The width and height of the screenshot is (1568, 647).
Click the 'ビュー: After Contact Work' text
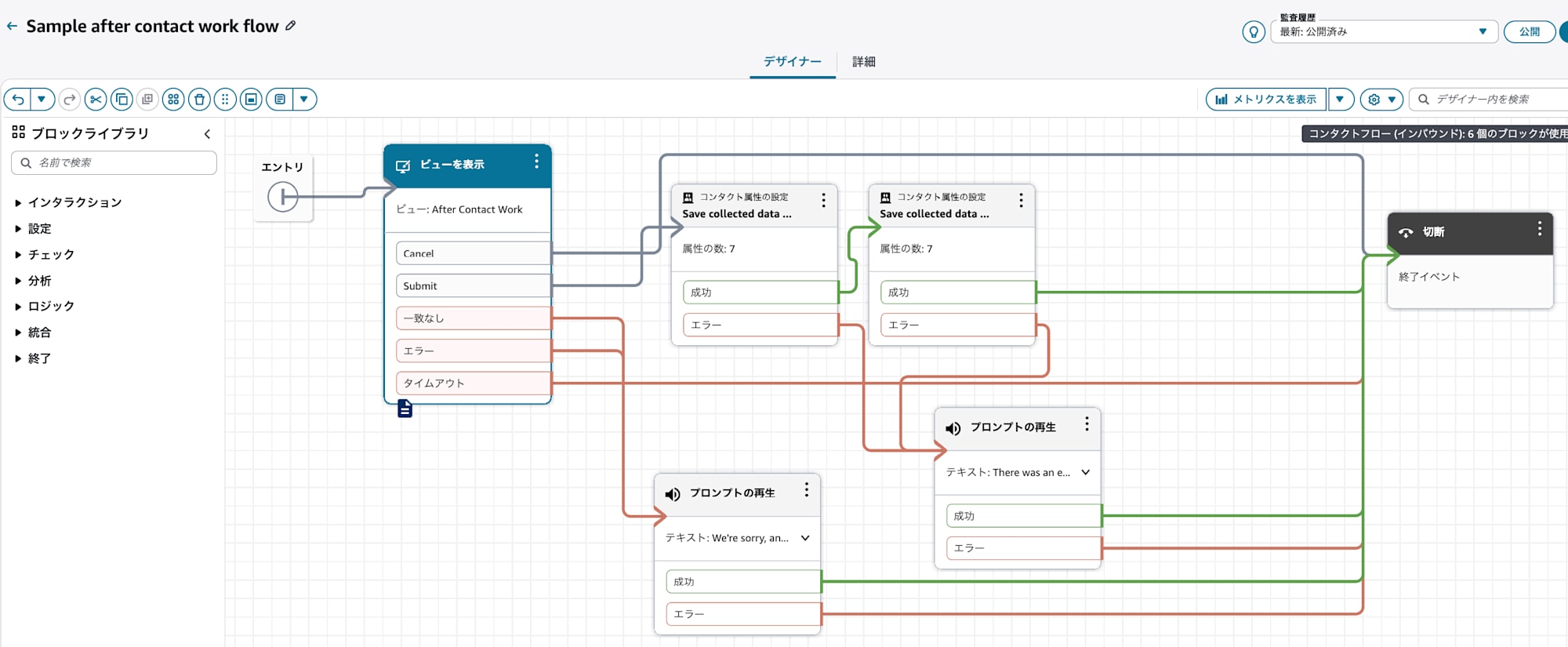459,209
